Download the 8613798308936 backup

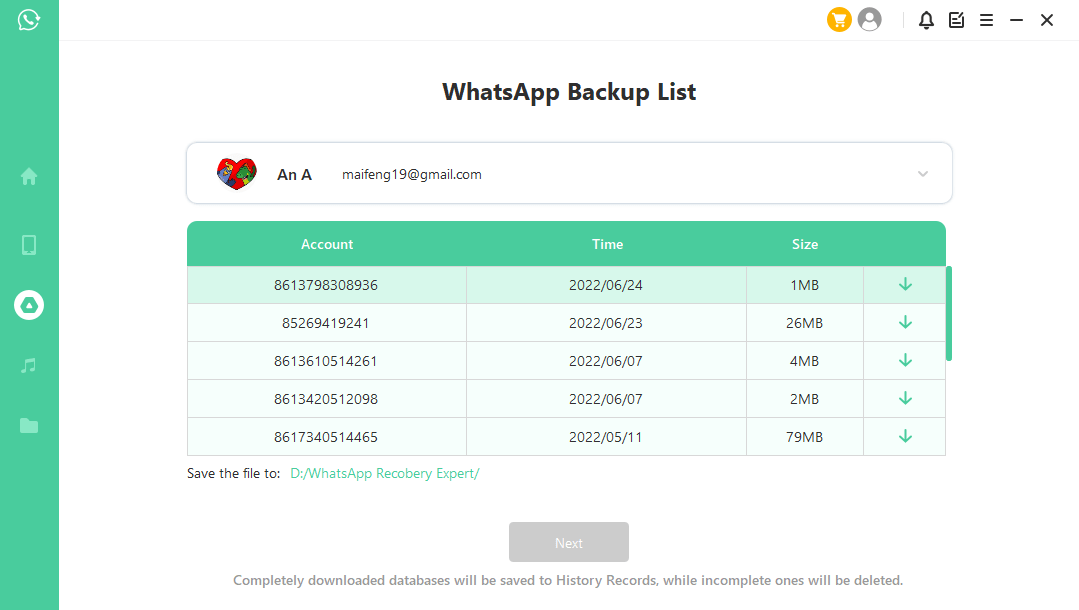point(905,285)
